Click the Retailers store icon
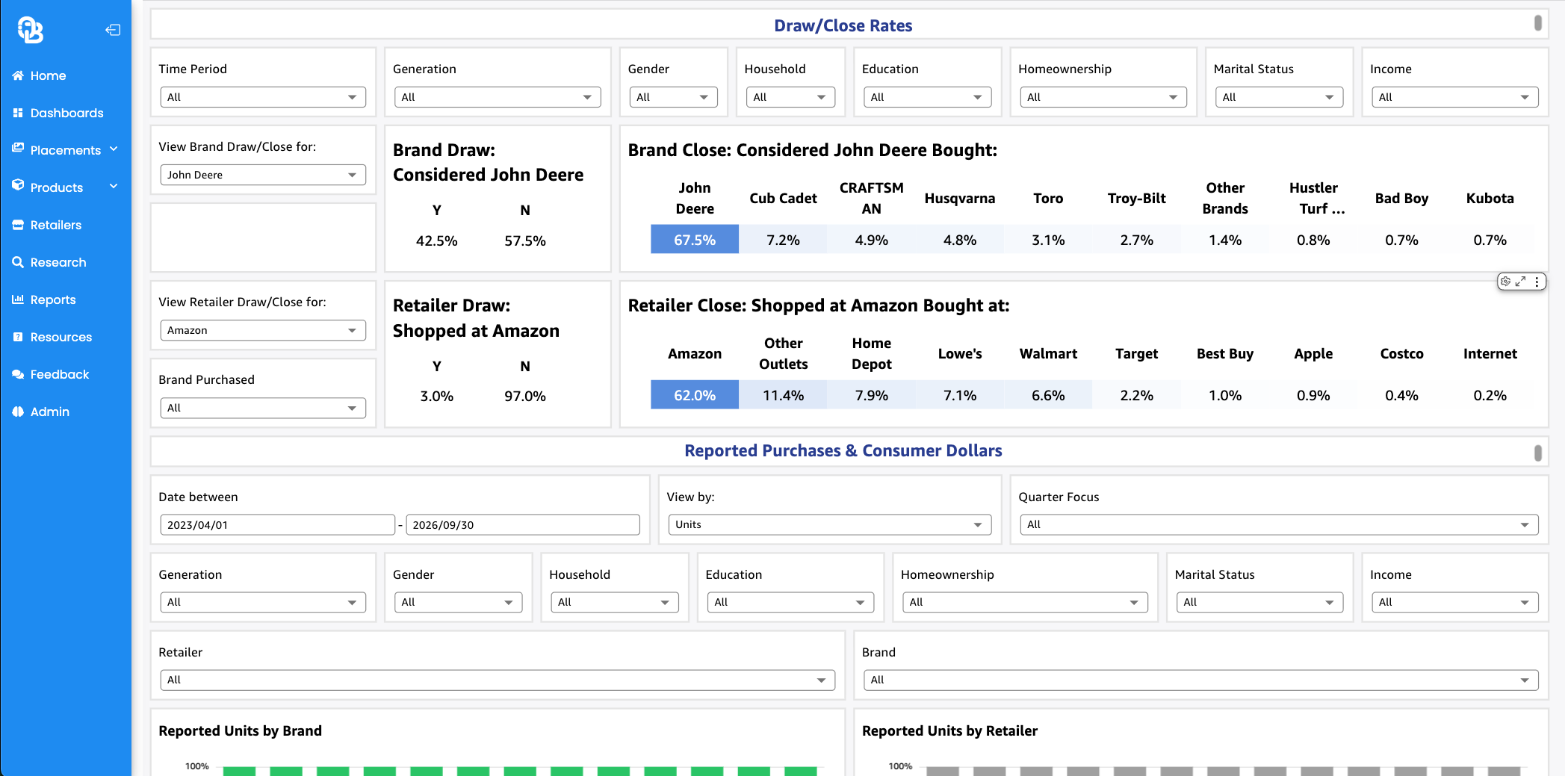The height and width of the screenshot is (776, 1568). click(18, 225)
